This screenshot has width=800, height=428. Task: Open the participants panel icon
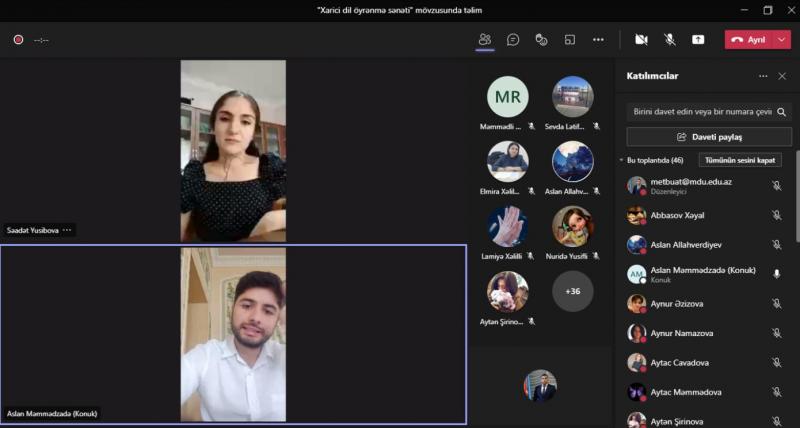(485, 40)
